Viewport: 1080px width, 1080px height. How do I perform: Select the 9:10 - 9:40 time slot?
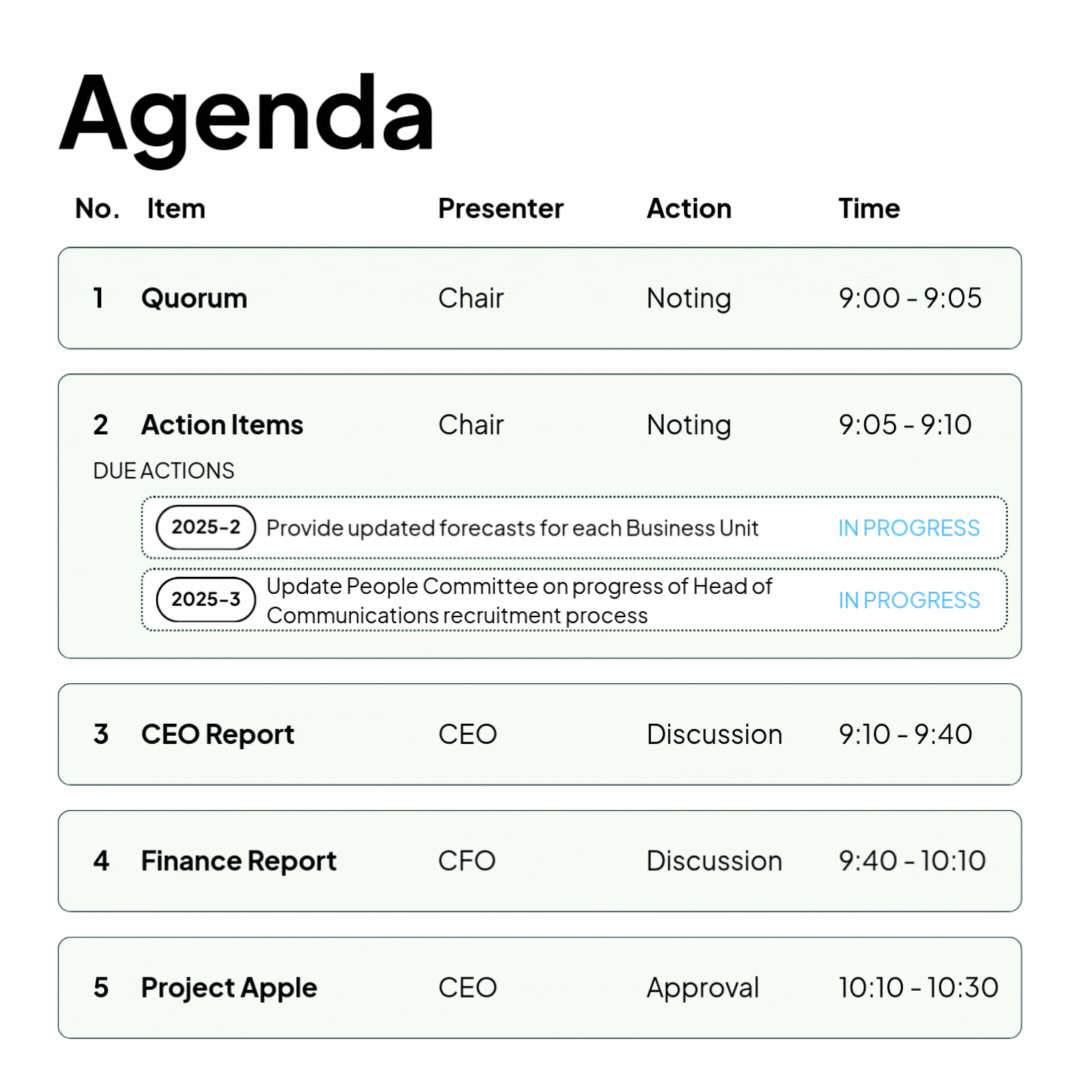905,734
